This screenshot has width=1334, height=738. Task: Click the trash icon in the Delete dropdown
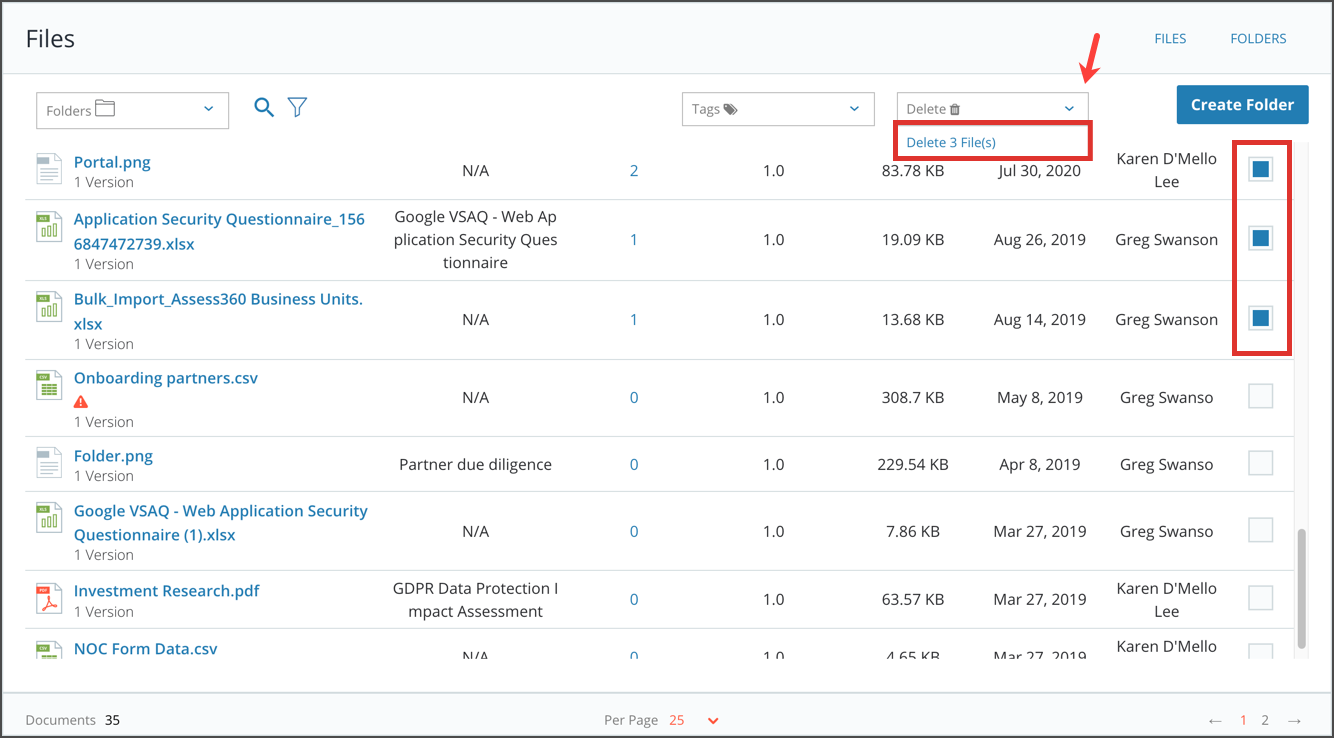[x=955, y=109]
